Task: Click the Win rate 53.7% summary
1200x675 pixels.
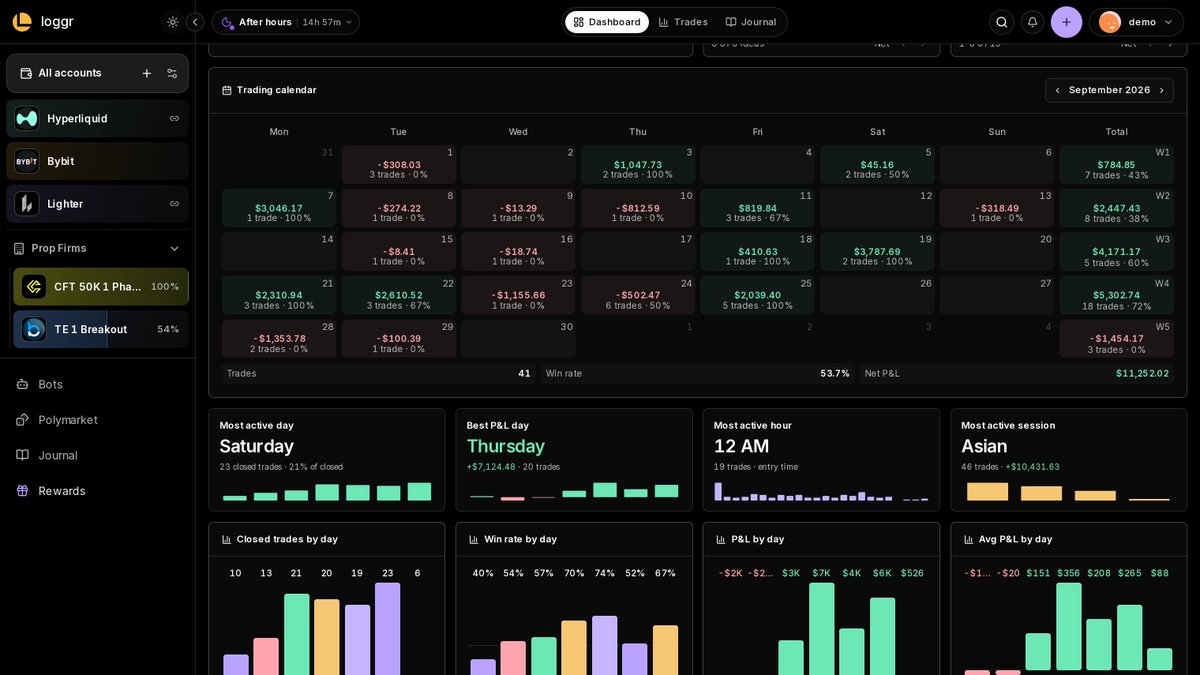Action: click(x=697, y=373)
